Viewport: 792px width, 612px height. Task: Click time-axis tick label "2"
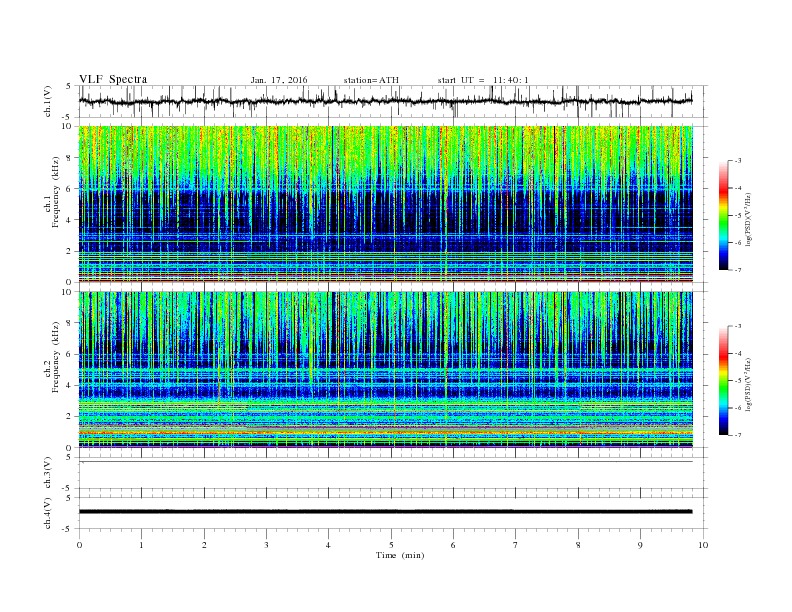(x=204, y=545)
